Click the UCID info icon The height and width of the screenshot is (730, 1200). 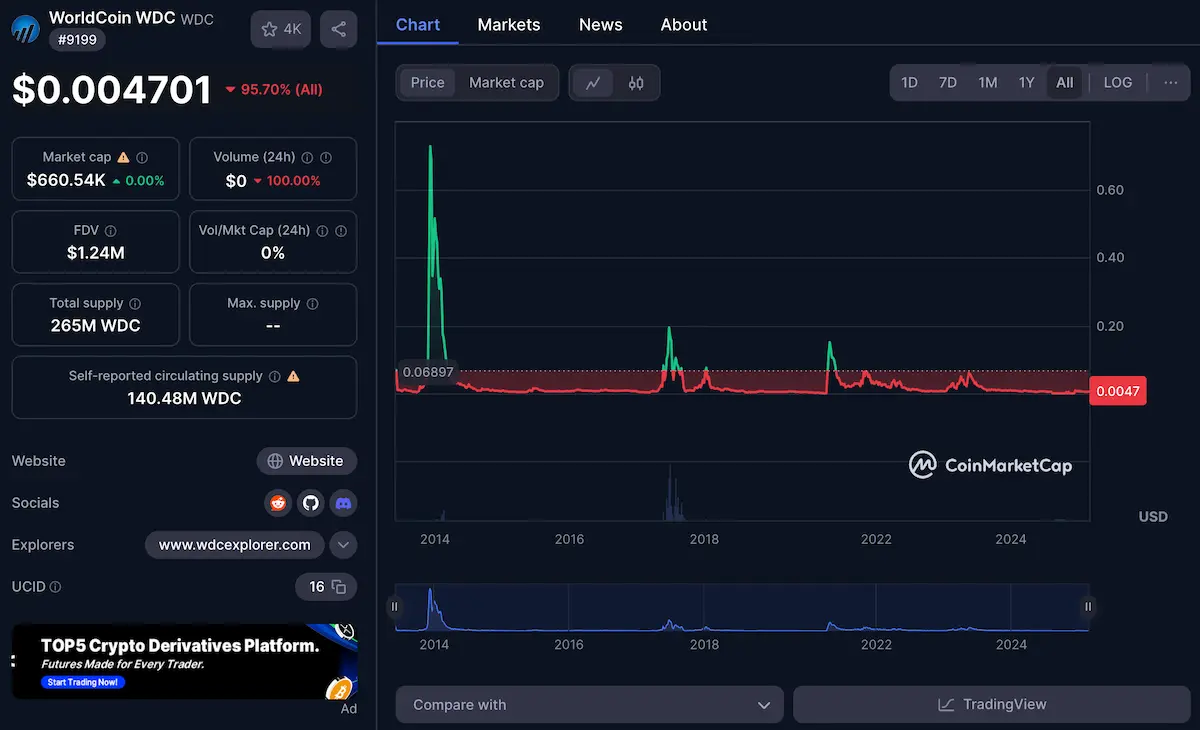point(55,587)
